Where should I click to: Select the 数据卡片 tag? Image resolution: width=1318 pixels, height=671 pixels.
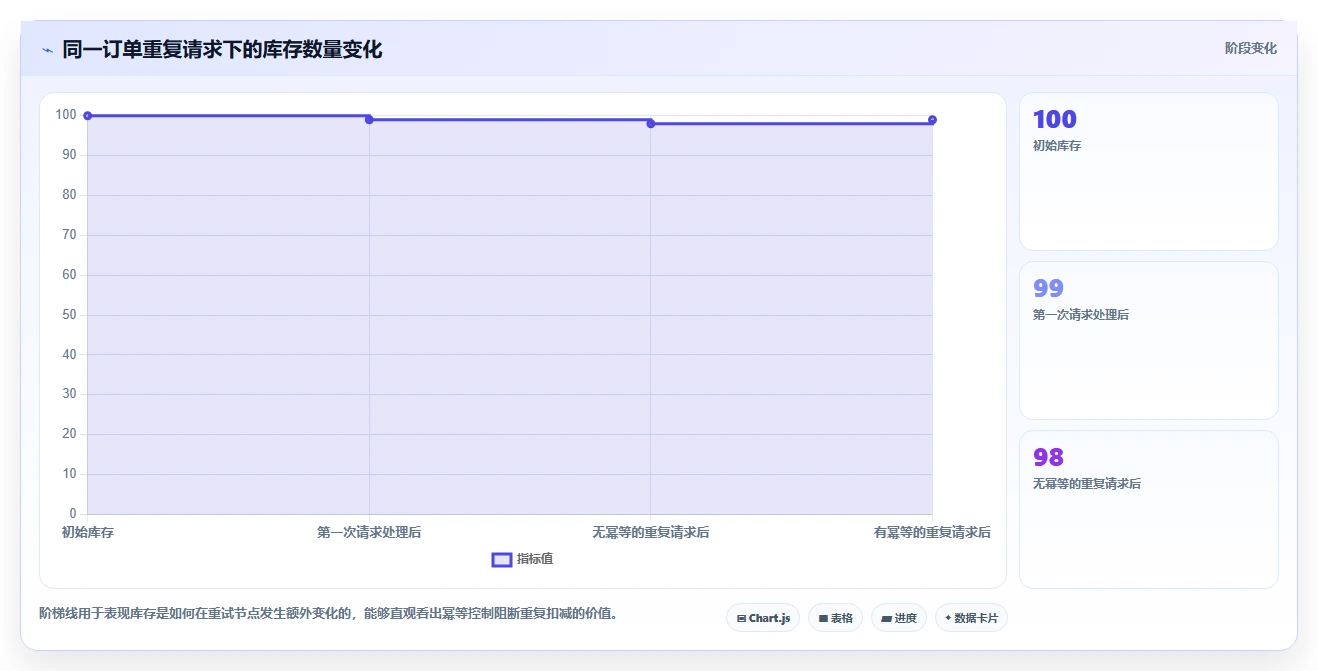[x=971, y=618]
